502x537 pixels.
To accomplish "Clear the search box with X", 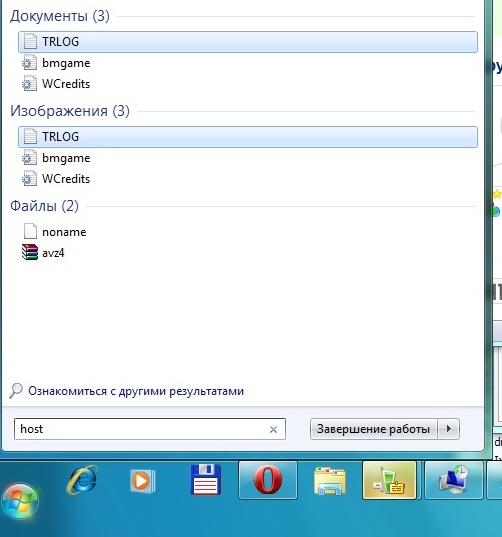I will [273, 429].
